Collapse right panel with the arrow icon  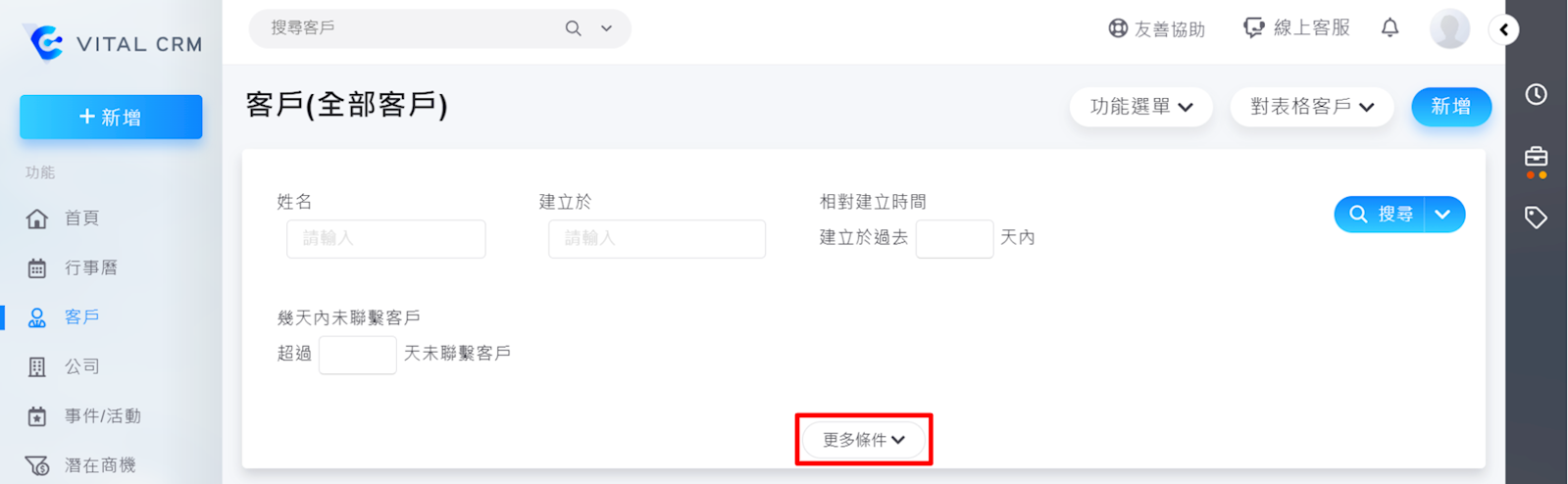[x=1504, y=29]
